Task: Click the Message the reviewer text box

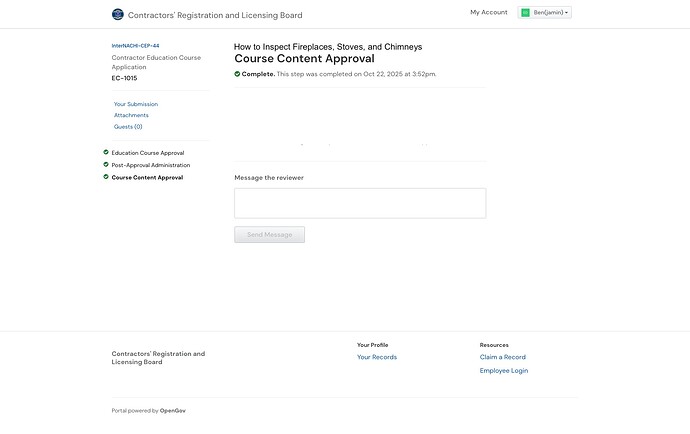Action: (360, 203)
